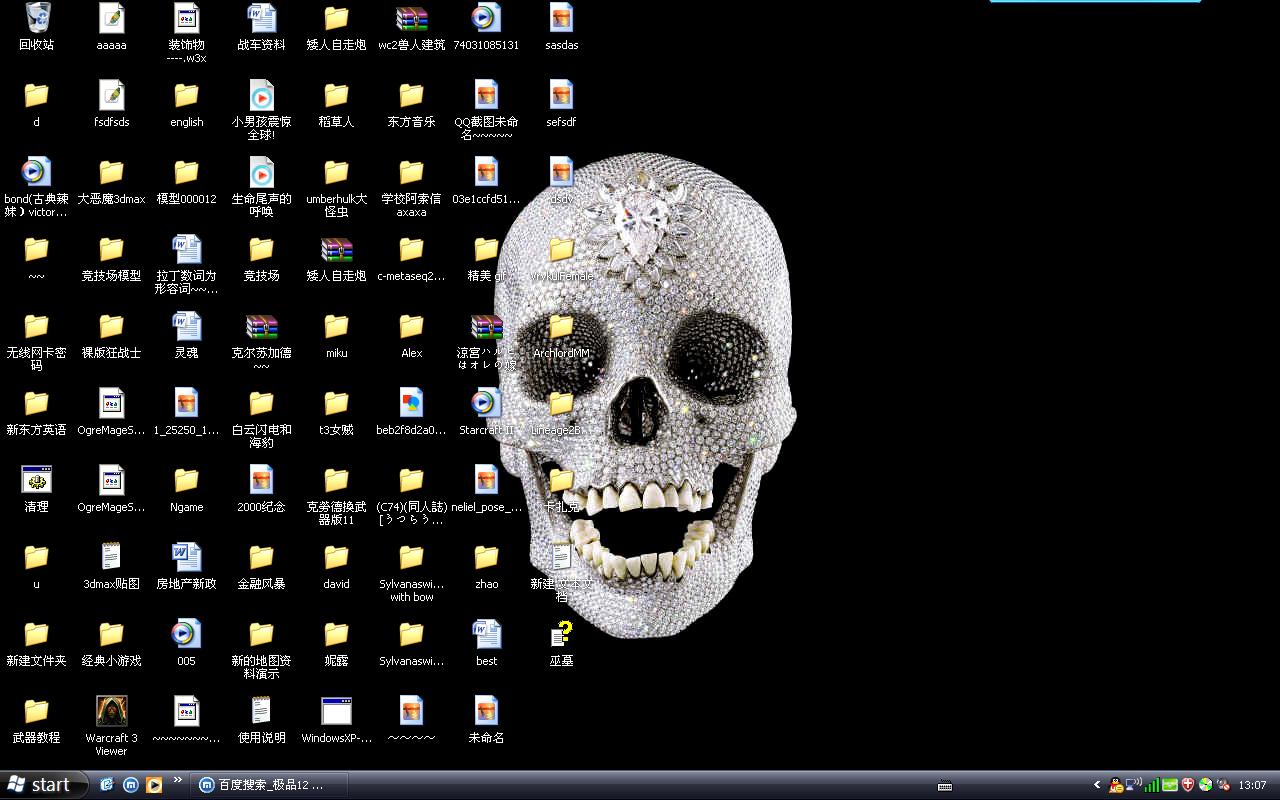Select the 妮露 folder

[336, 634]
